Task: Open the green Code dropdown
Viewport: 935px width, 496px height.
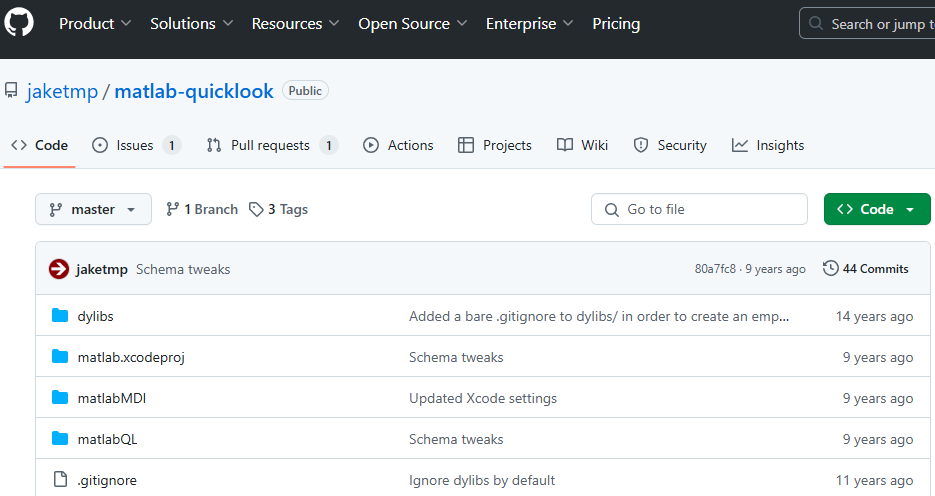Action: [x=876, y=209]
